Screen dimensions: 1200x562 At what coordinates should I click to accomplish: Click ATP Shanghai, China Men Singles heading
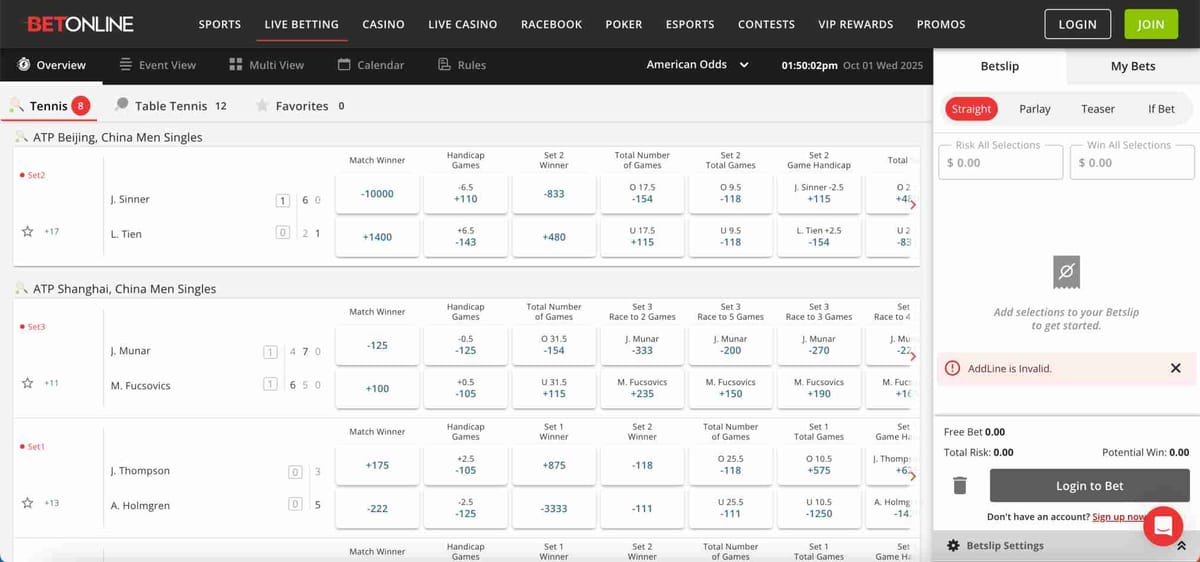point(124,289)
